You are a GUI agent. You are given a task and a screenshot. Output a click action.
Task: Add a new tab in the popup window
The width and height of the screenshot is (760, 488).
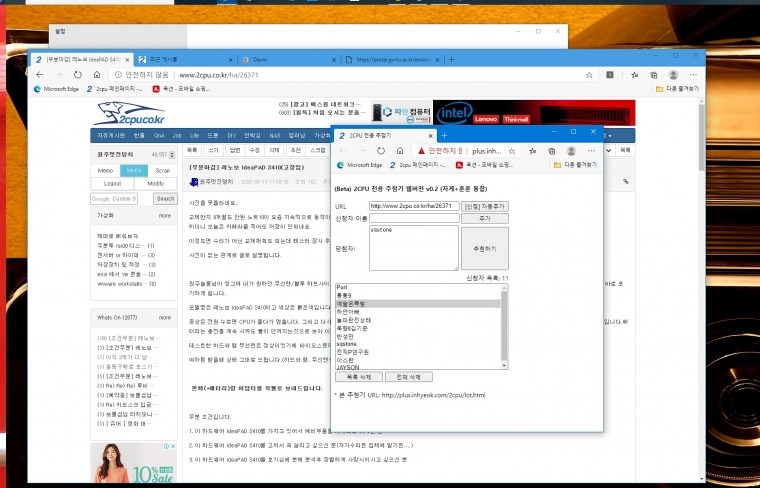[x=444, y=136]
